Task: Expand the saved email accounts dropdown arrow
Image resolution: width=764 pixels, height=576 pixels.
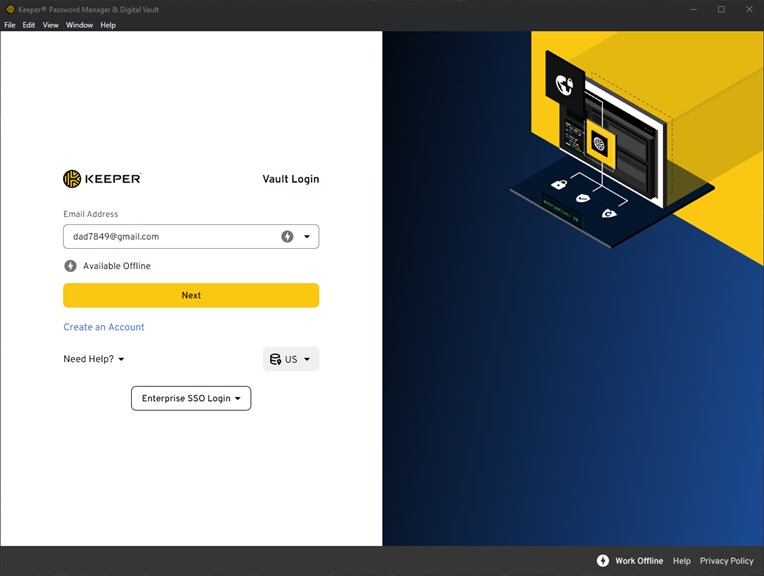Action: coord(307,236)
